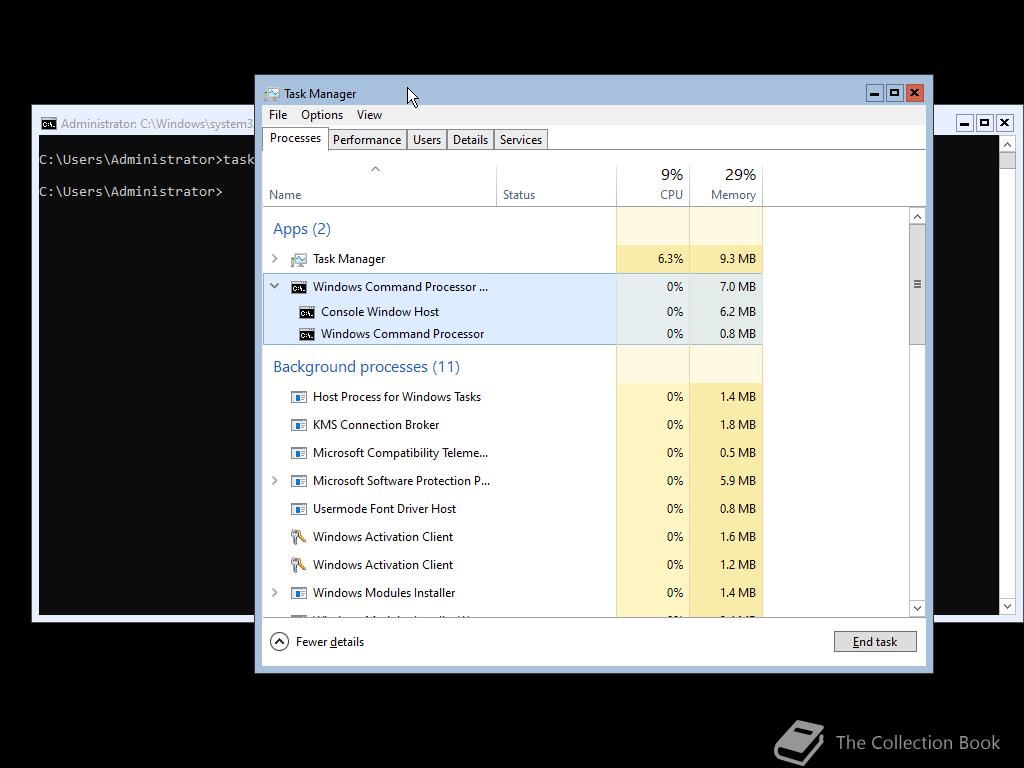Click the 9.3 MB memory value

tap(737, 259)
